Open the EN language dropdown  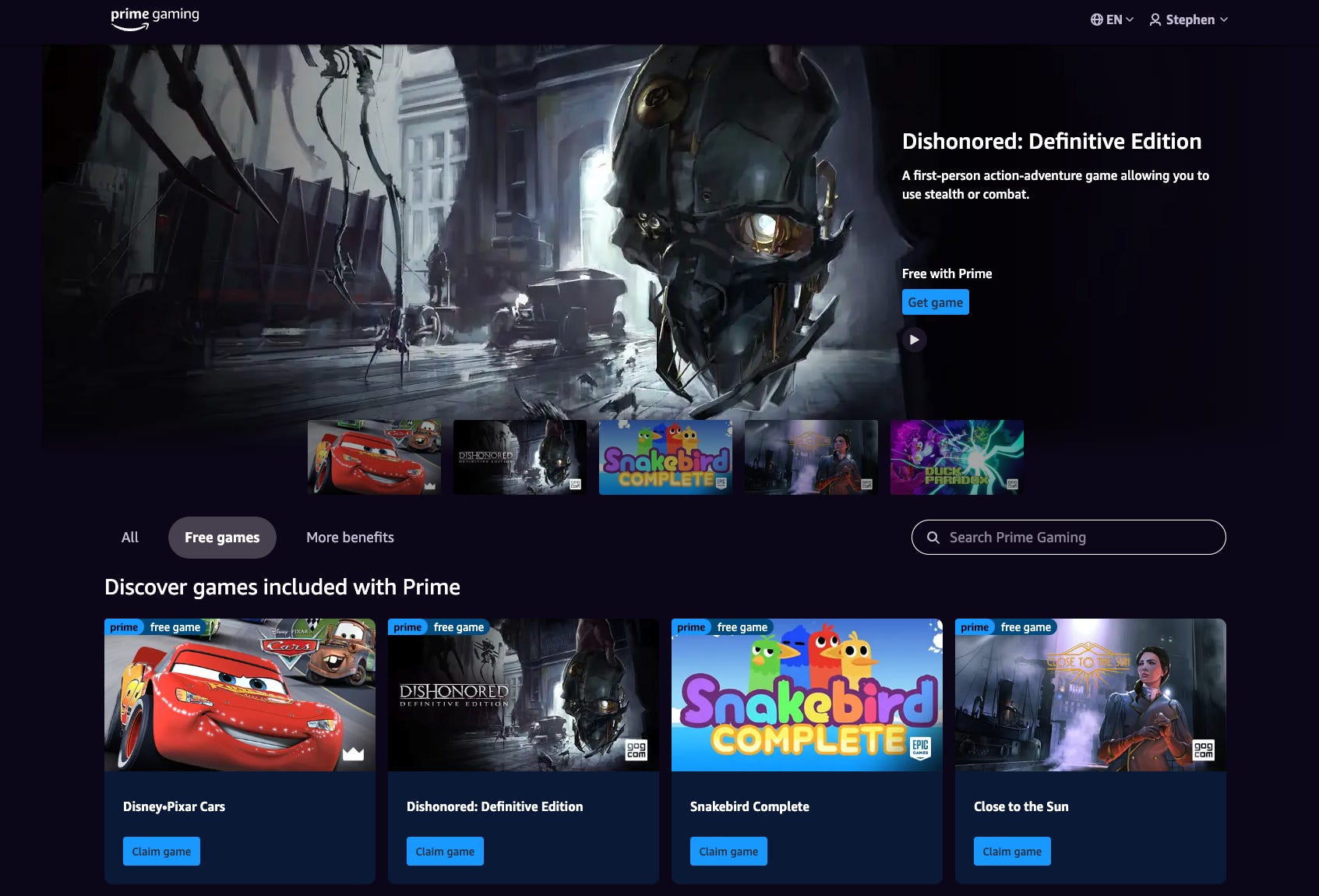1112,19
